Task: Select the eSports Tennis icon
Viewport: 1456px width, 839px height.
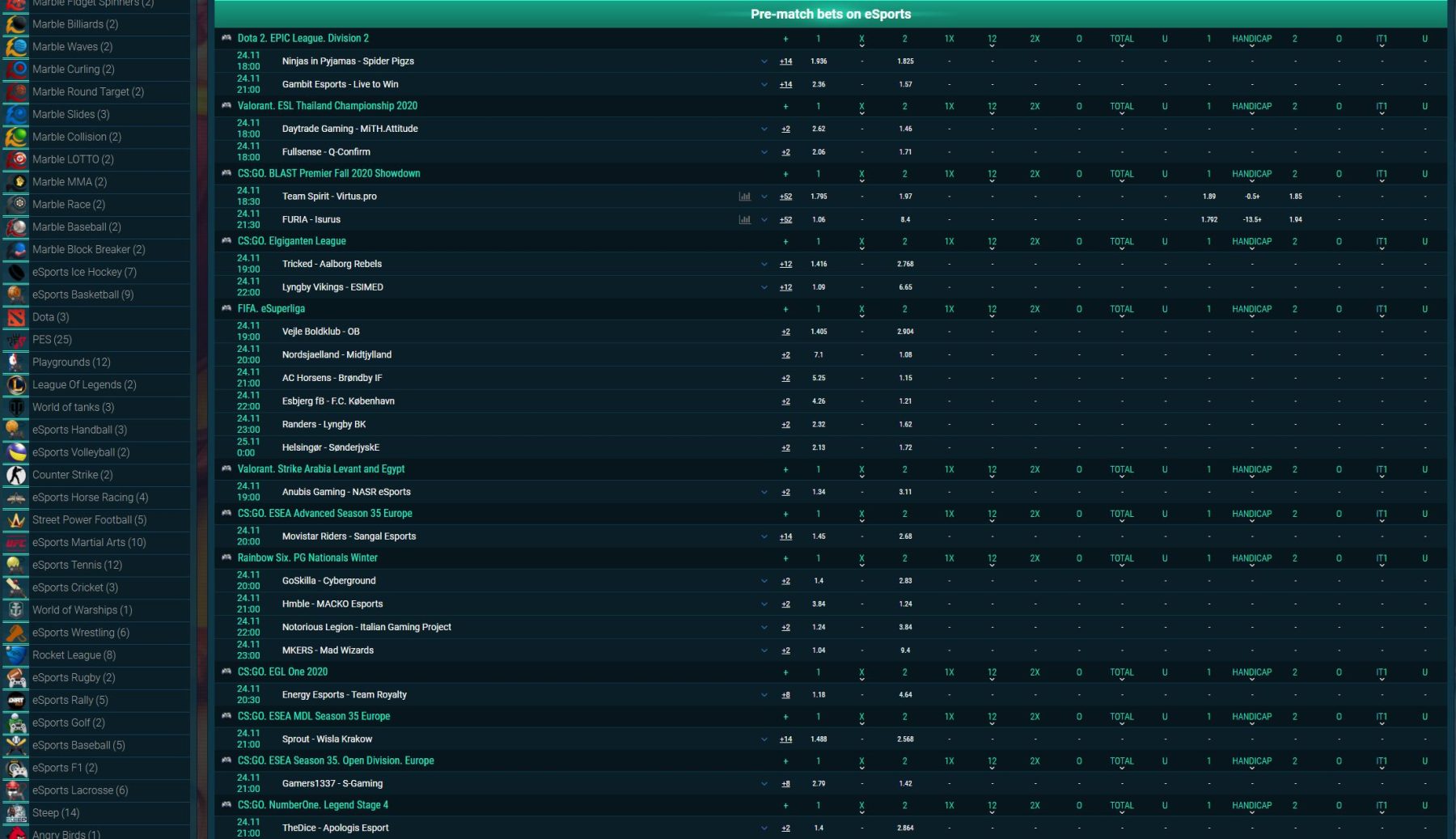Action: [16, 566]
